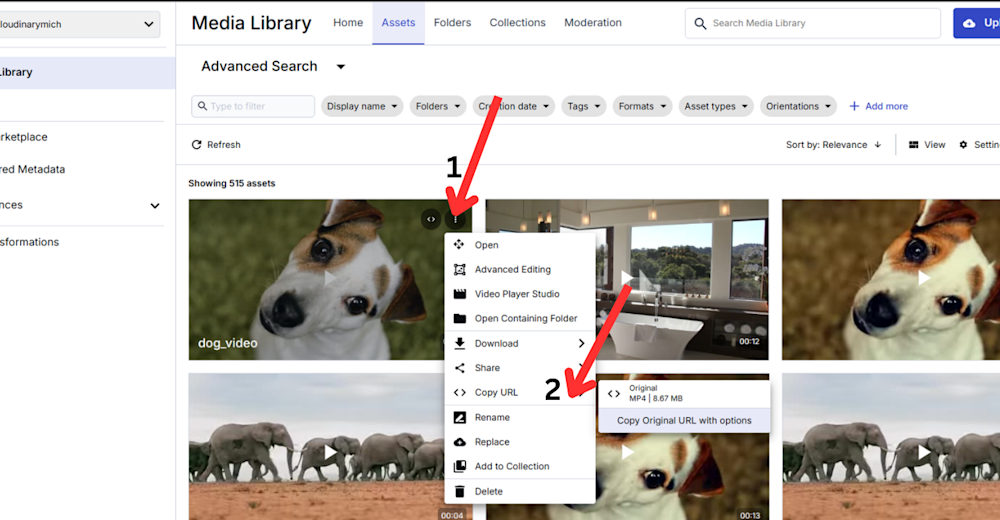Click the Refresh circular arrow icon

(x=196, y=145)
